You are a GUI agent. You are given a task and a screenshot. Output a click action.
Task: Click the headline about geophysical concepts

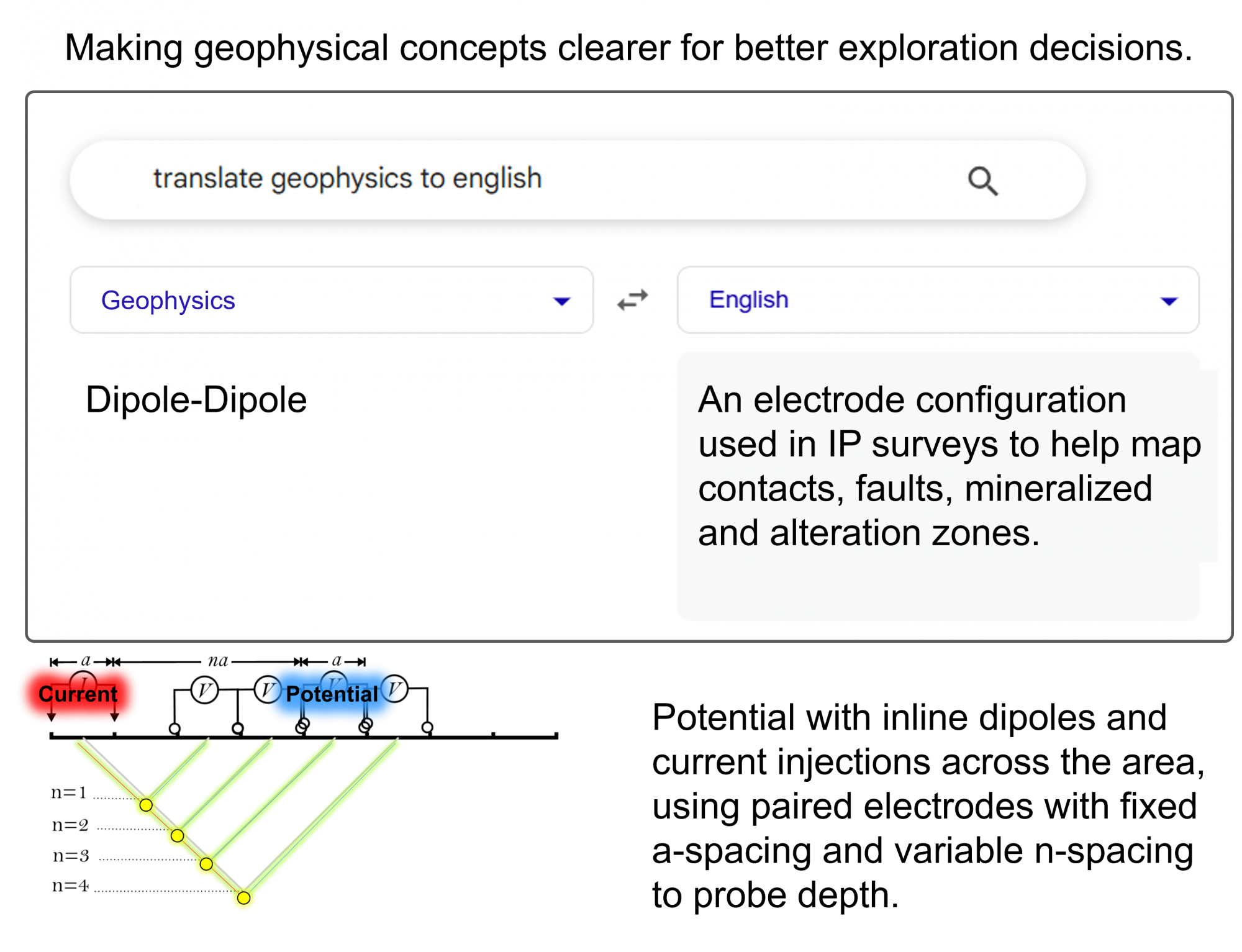(628, 48)
